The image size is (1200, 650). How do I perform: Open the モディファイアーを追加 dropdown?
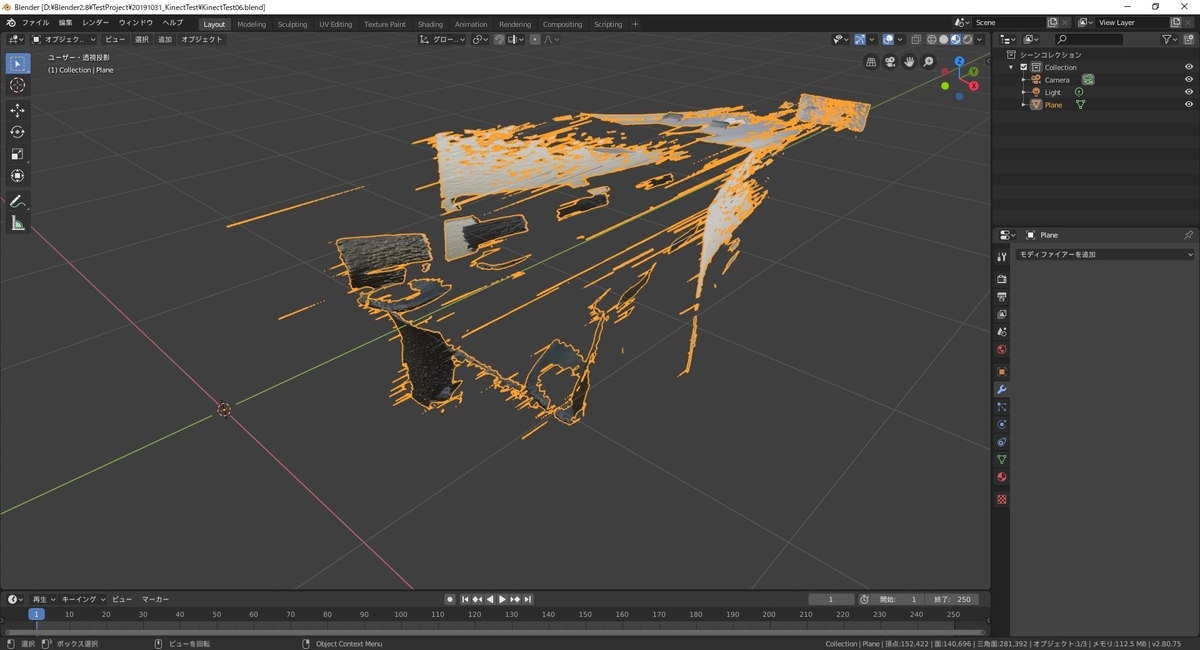pos(1104,255)
